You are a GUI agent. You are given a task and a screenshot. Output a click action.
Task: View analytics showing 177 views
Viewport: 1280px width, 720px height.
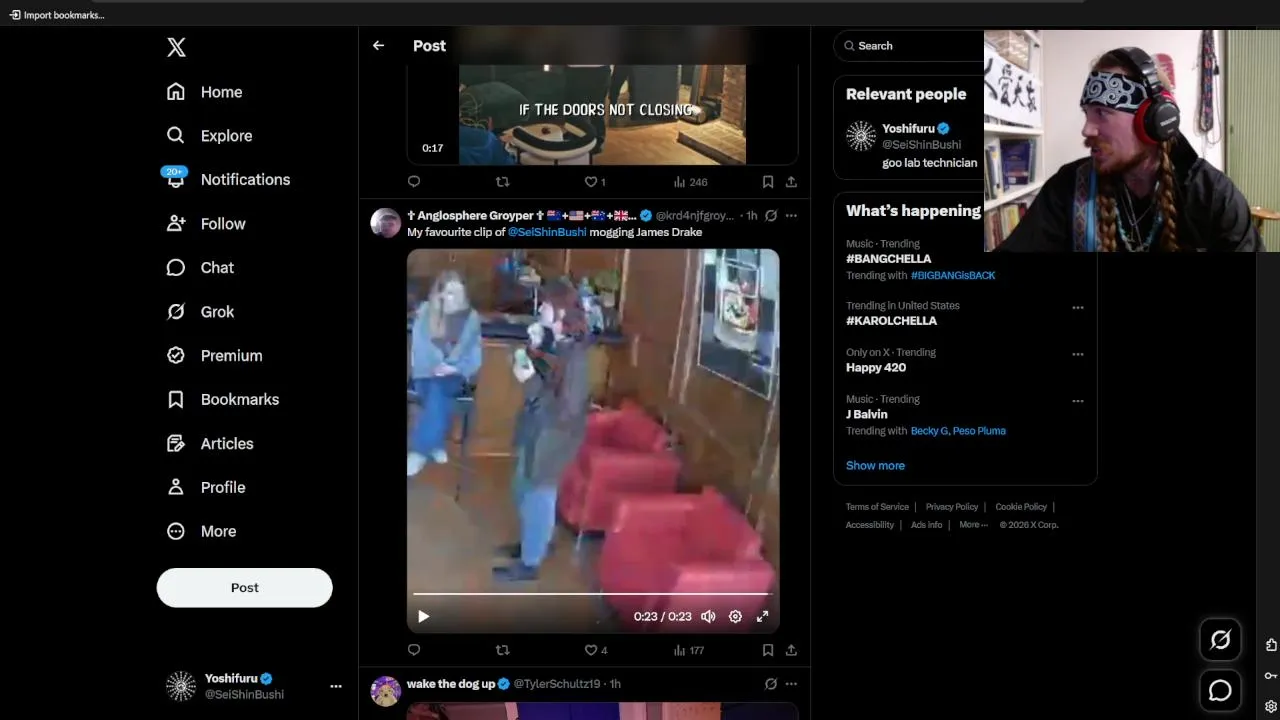click(x=689, y=650)
